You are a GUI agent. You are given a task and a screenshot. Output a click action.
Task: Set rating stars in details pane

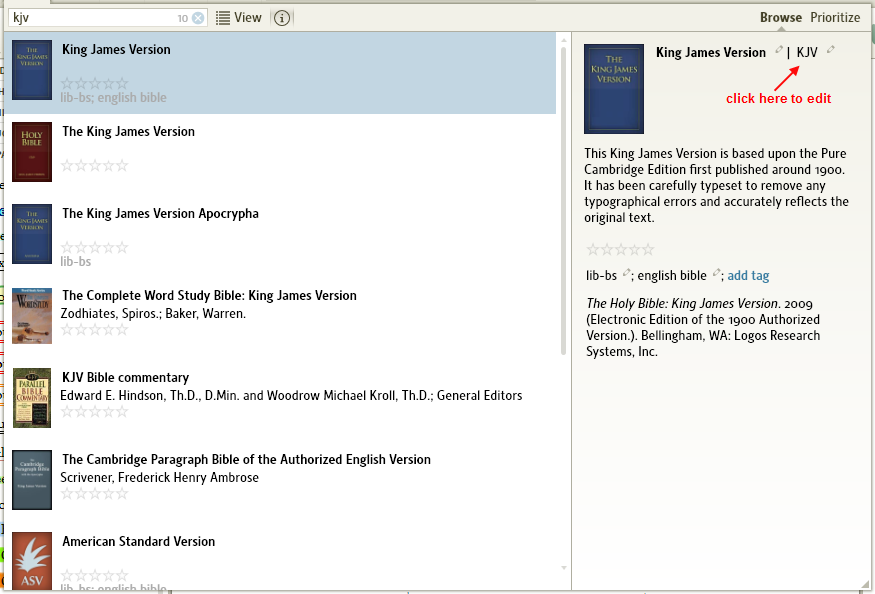620,250
